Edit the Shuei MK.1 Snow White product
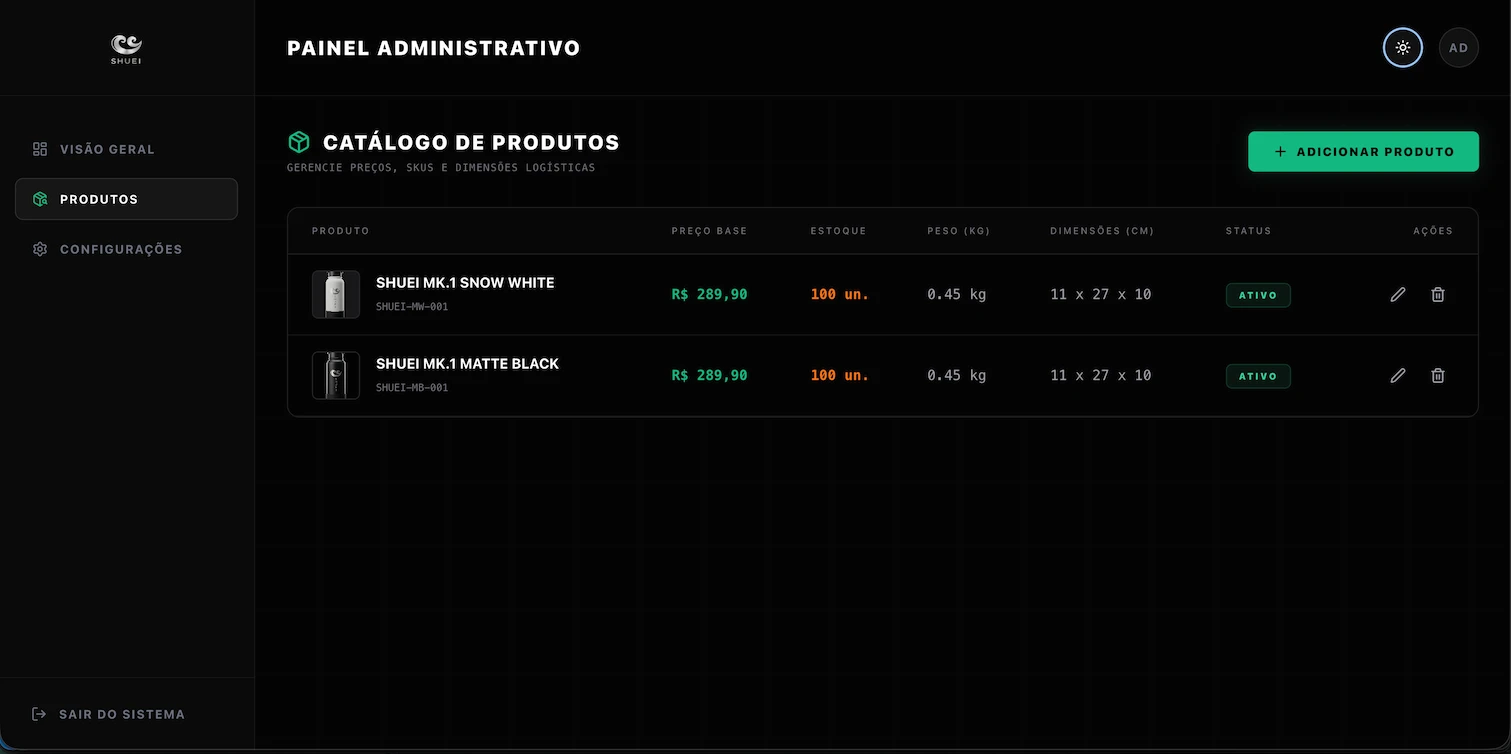The height and width of the screenshot is (754, 1511). [x=1398, y=294]
